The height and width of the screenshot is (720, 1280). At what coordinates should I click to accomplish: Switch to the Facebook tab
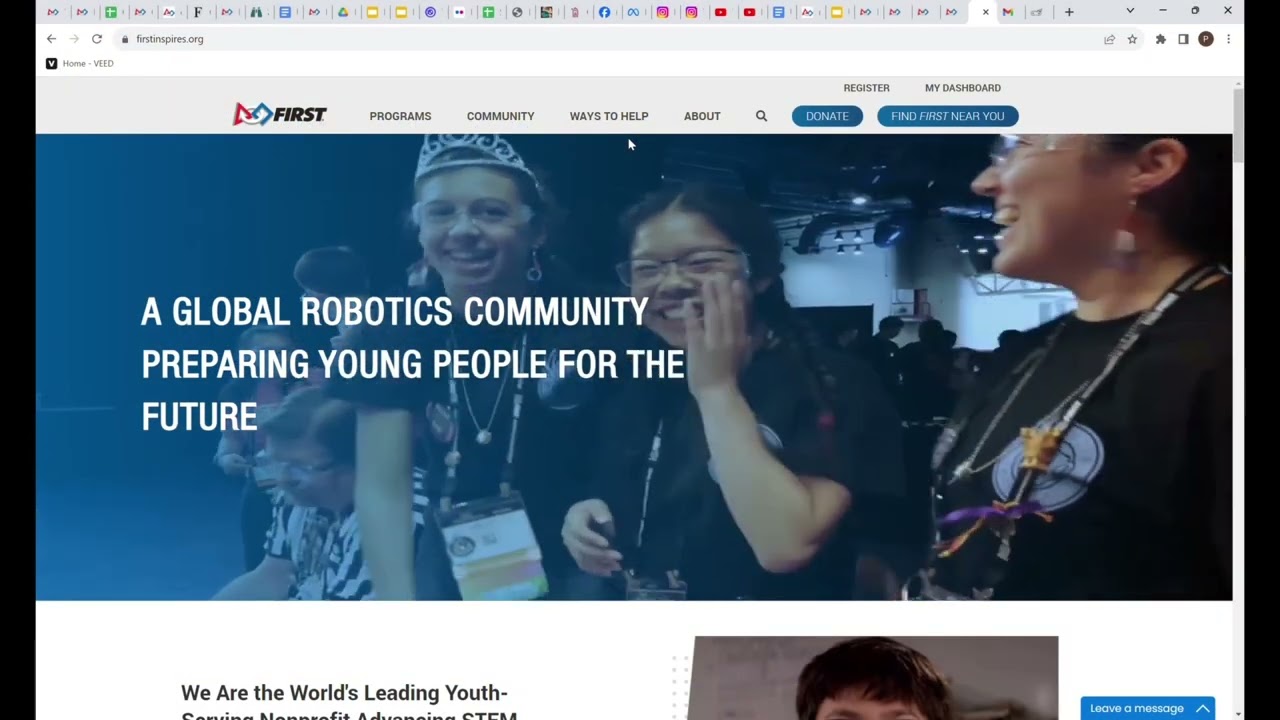coord(604,12)
